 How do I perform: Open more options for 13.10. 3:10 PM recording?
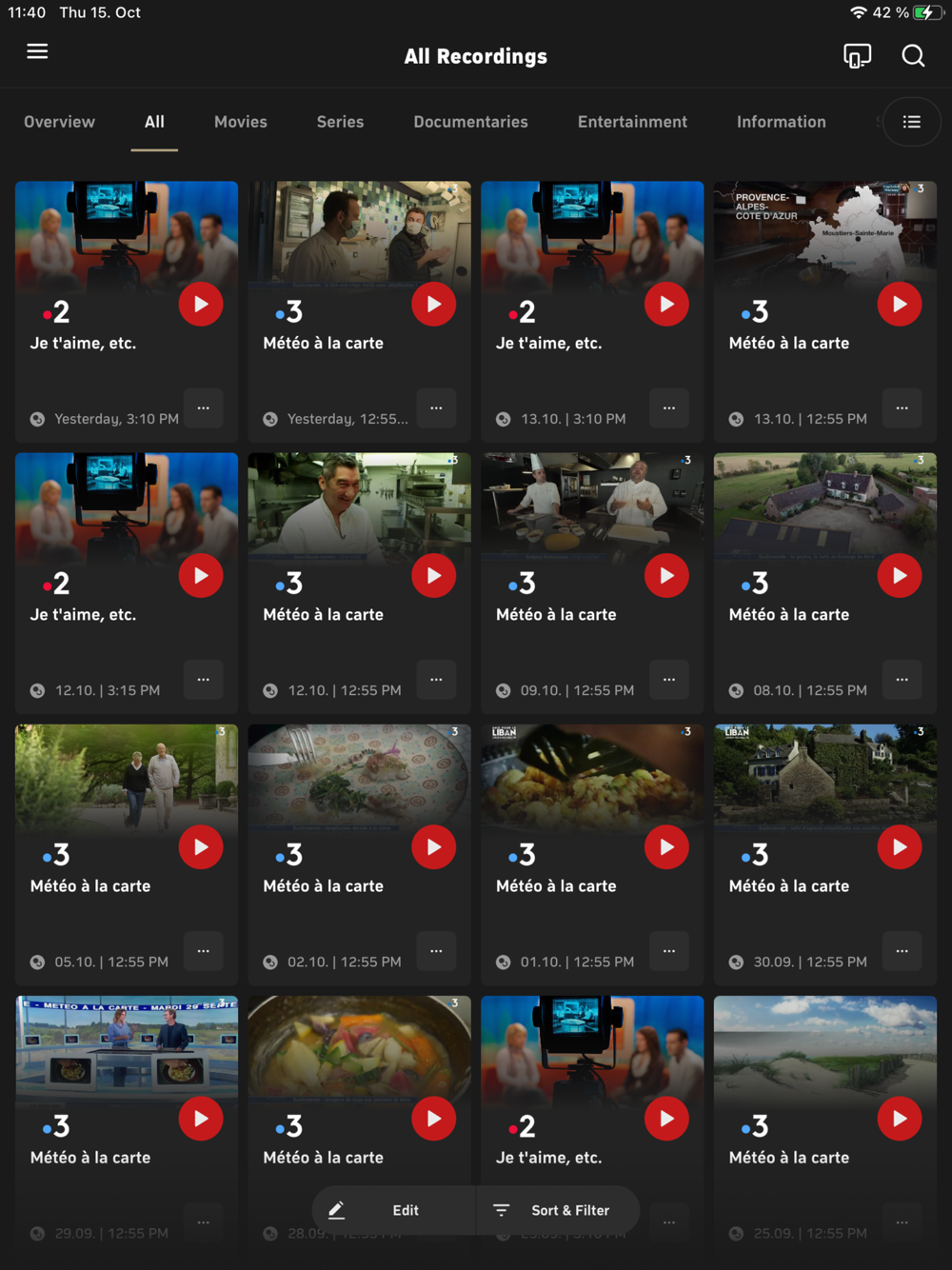[669, 407]
